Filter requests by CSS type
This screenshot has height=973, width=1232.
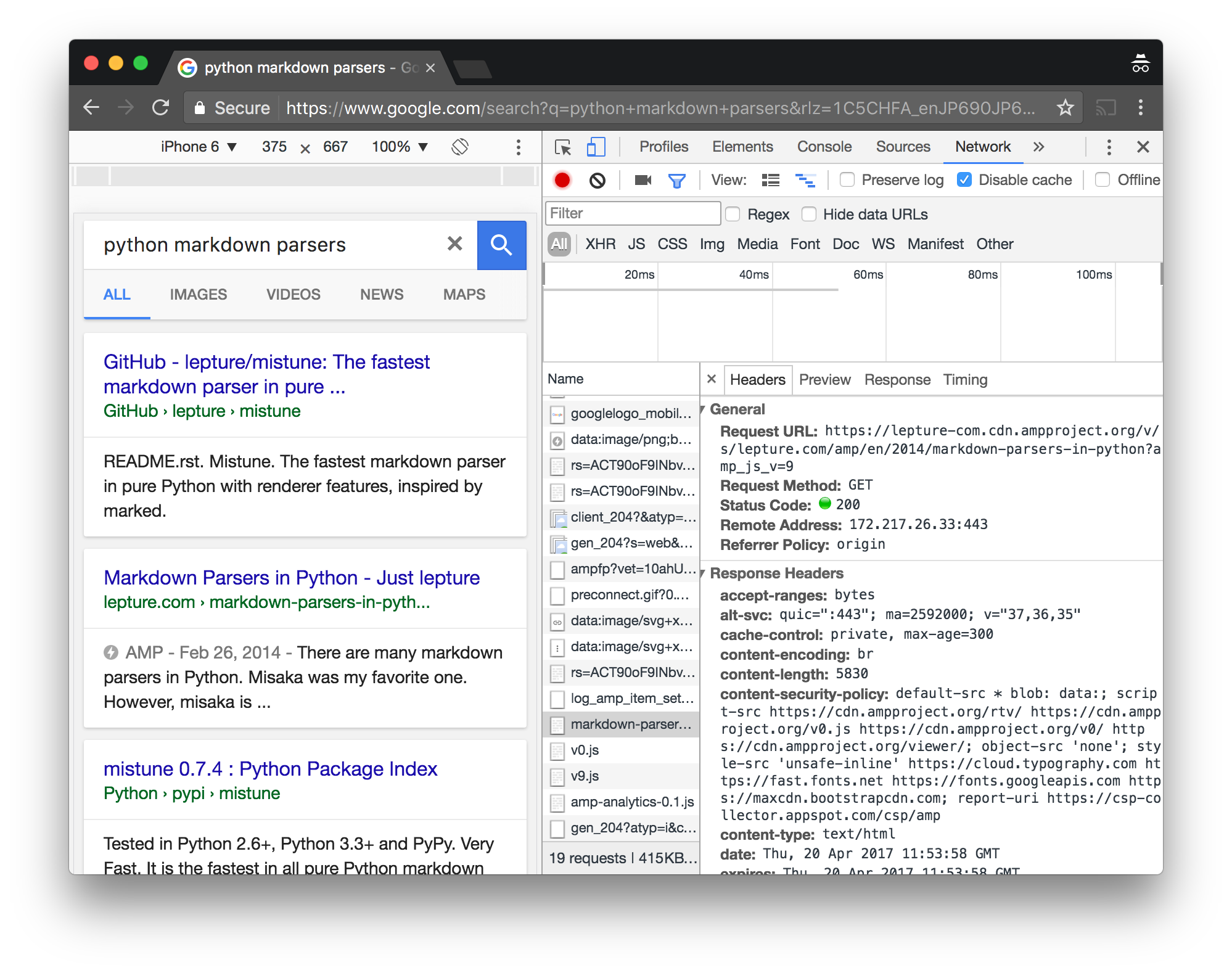[x=672, y=244]
